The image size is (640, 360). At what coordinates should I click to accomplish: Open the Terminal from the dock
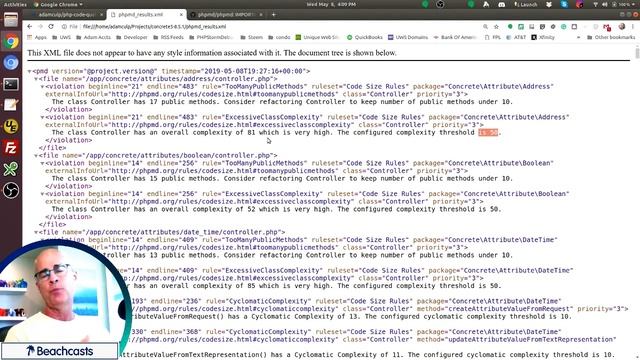point(11,84)
